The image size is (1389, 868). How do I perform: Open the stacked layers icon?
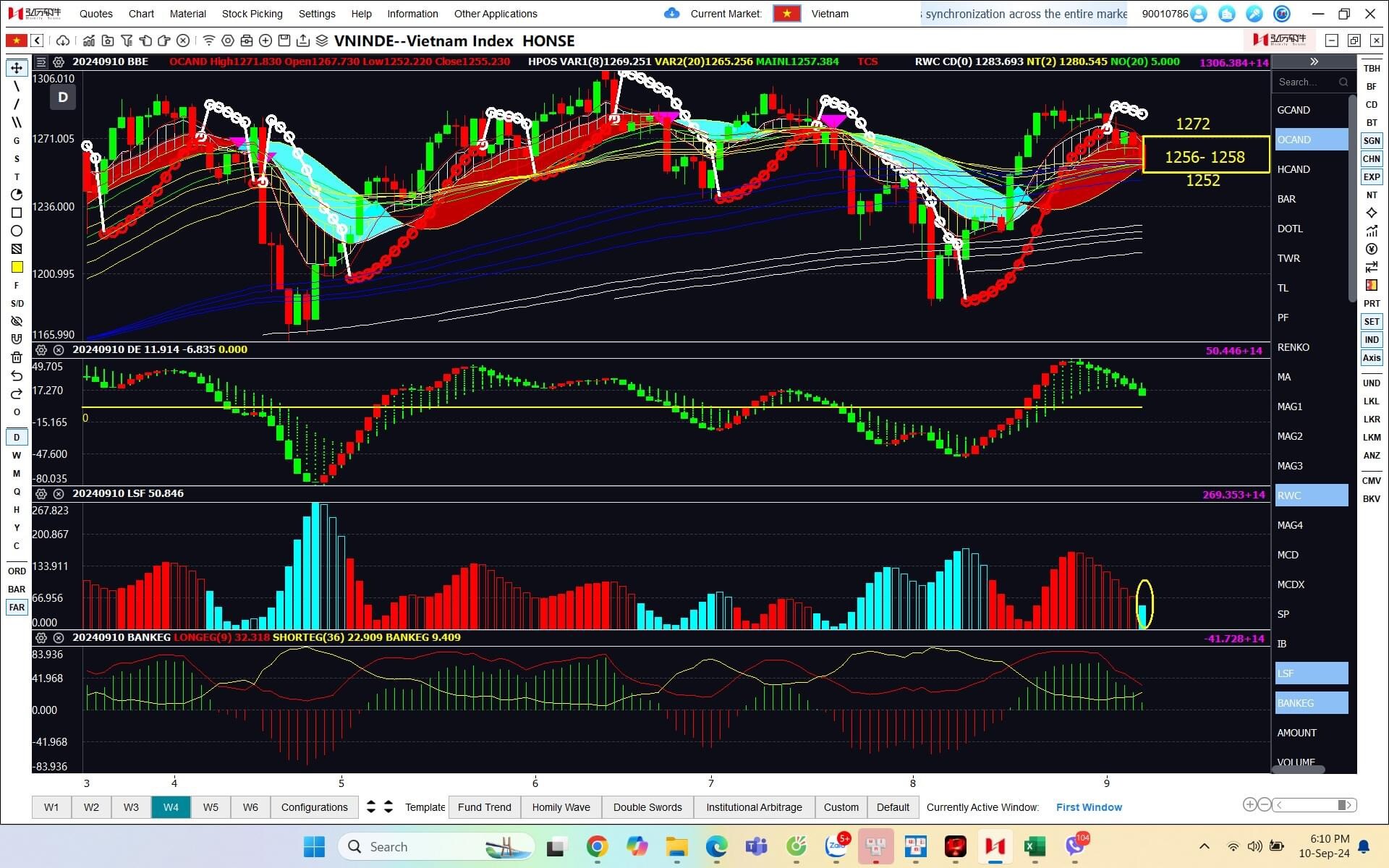pos(322,41)
